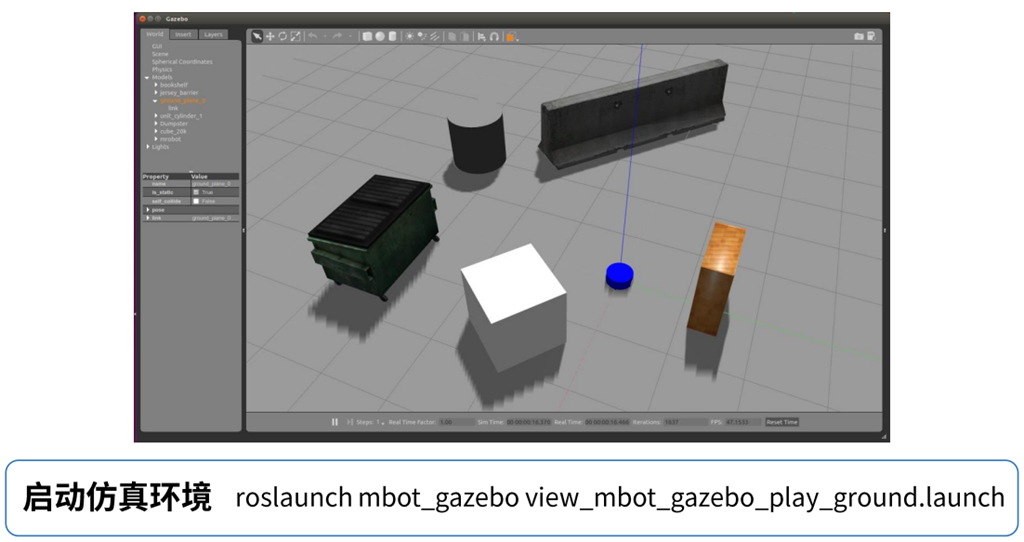This screenshot has width=1024, height=542.
Task: Open the data logging icon
Action: 871,37
